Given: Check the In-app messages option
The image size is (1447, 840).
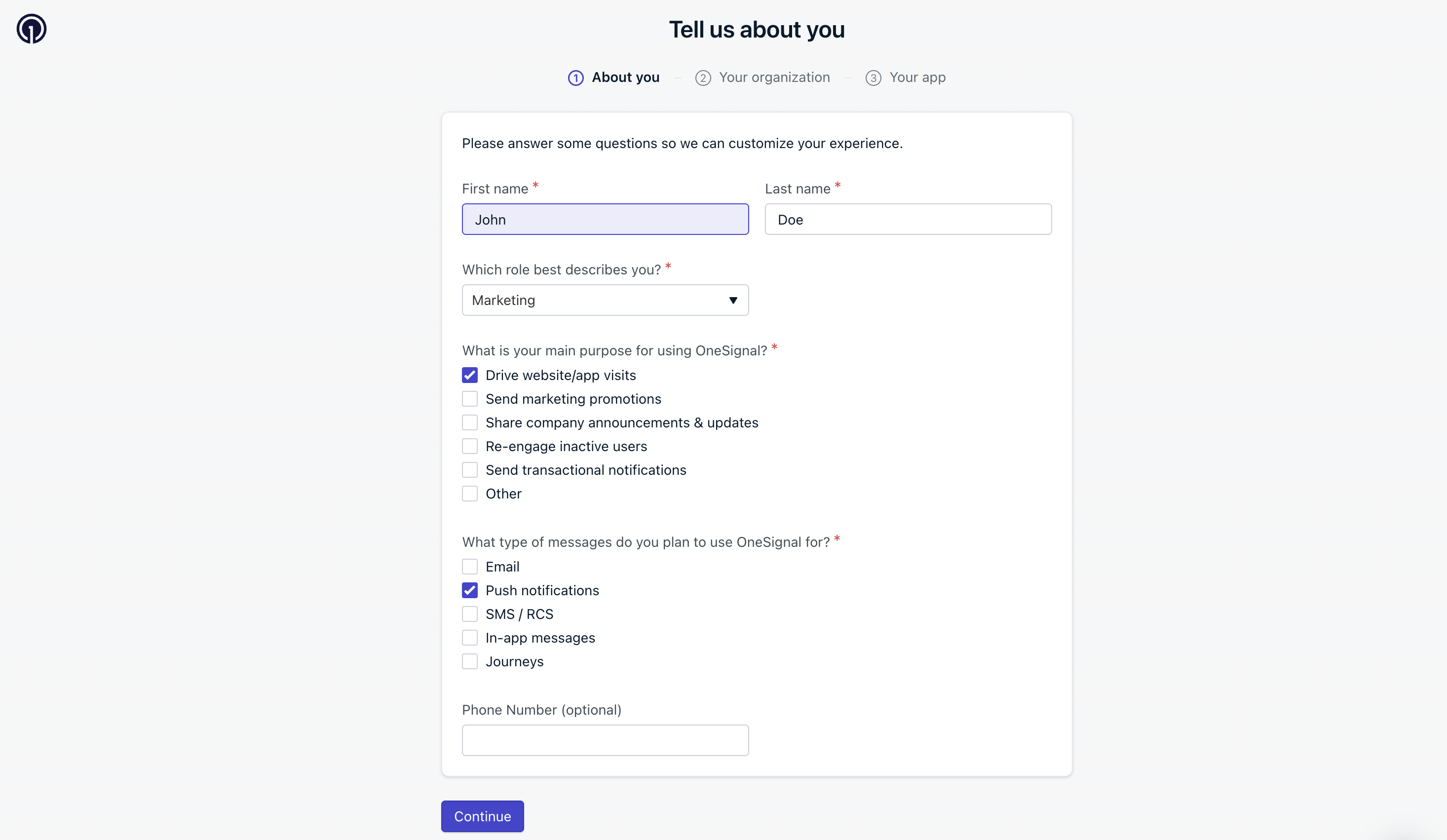Looking at the screenshot, I should 470,638.
